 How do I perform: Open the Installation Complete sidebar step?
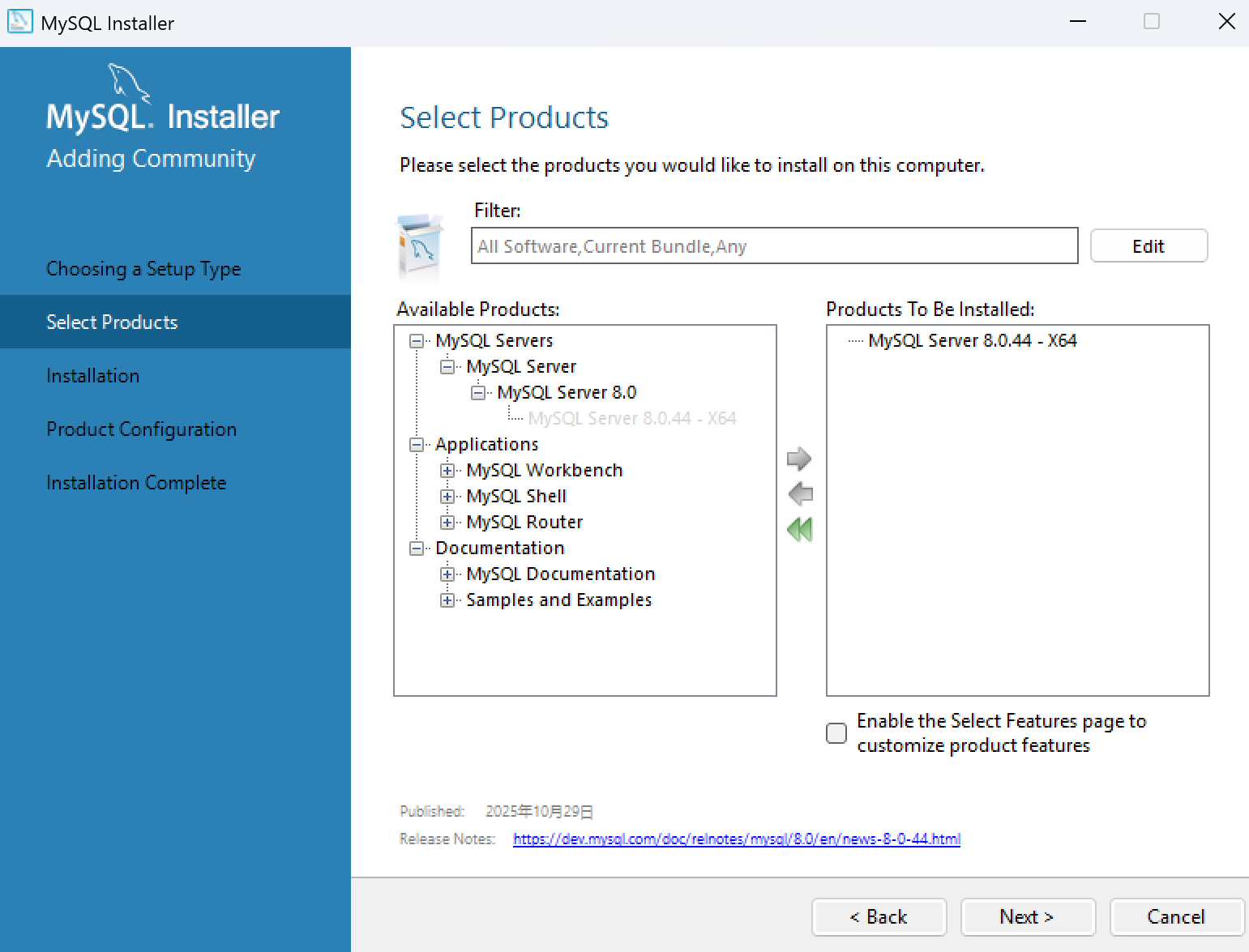pyautogui.click(x=136, y=483)
